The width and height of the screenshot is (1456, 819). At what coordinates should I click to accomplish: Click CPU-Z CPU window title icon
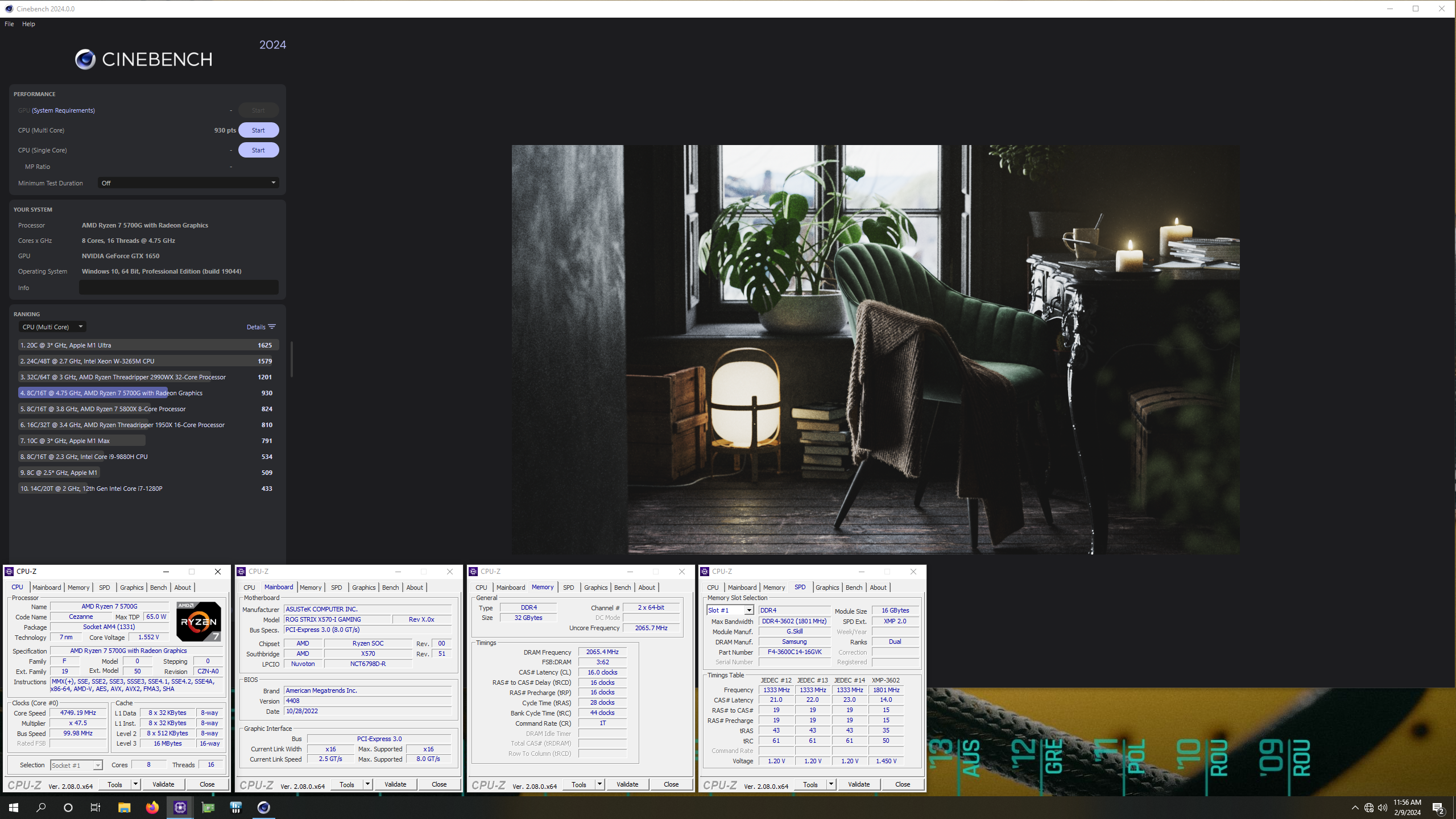point(9,572)
